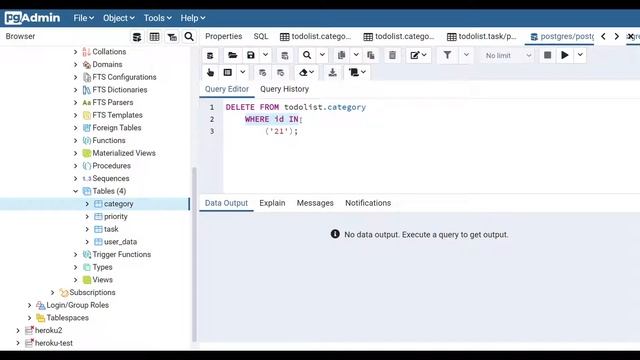Select the Materialized Views tree item
The image size is (640, 360).
(x=124, y=153)
